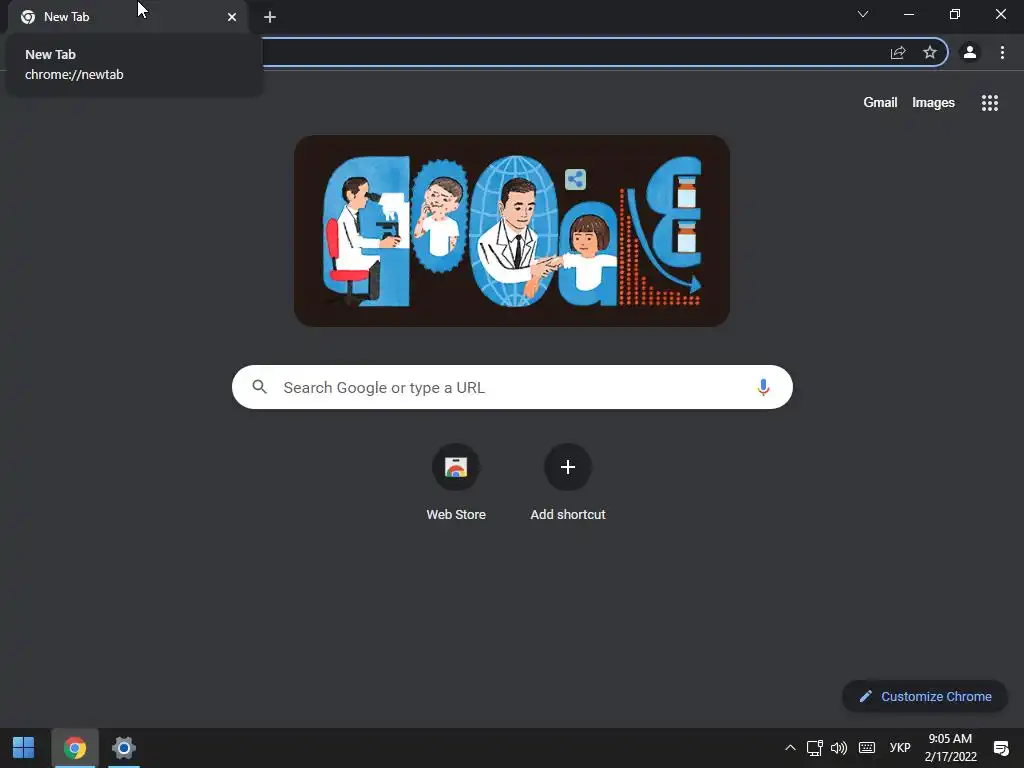Close the New Tab tab
The height and width of the screenshot is (768, 1024).
[x=232, y=17]
